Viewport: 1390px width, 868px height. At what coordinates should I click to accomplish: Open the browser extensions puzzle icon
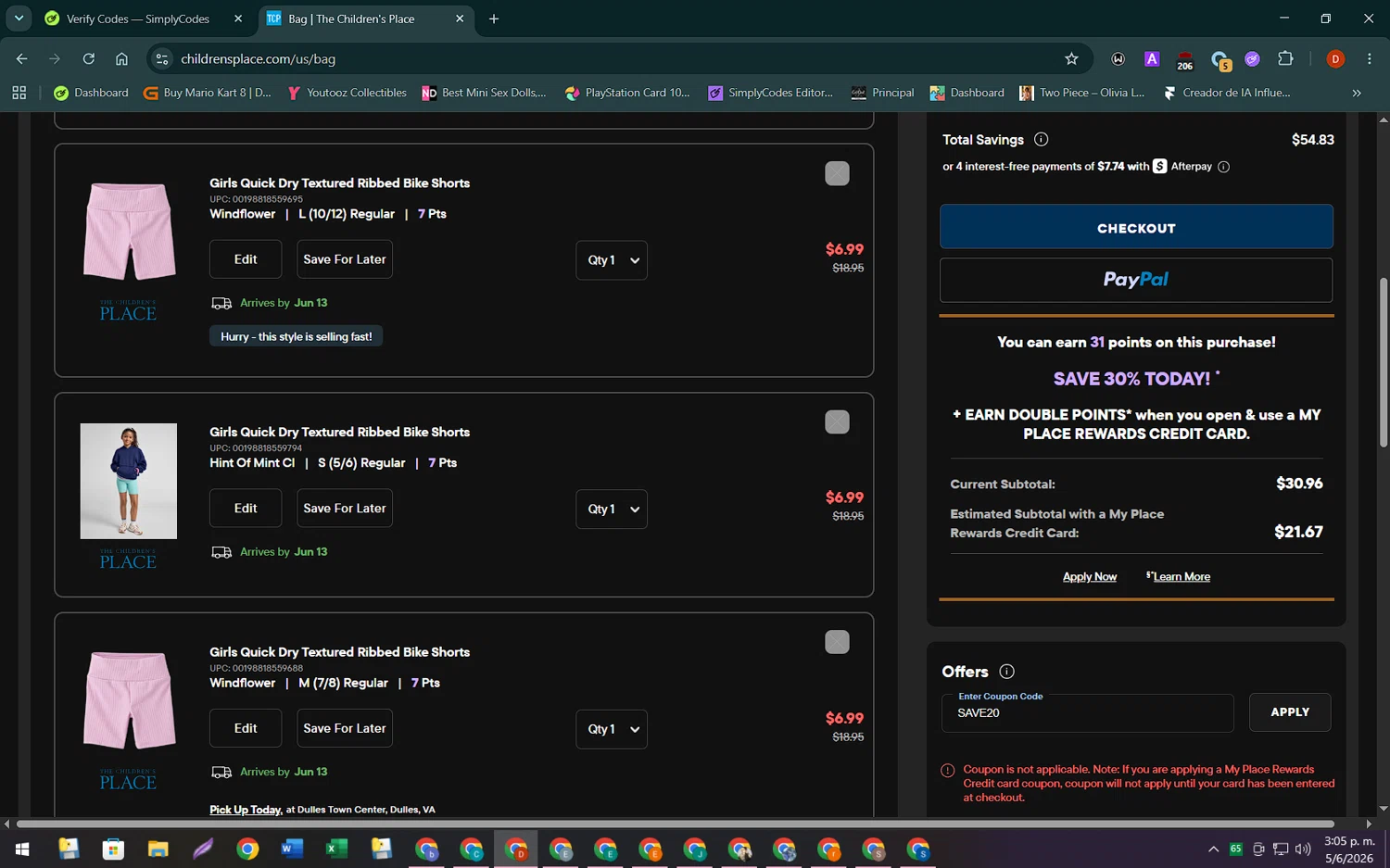pyautogui.click(x=1285, y=58)
